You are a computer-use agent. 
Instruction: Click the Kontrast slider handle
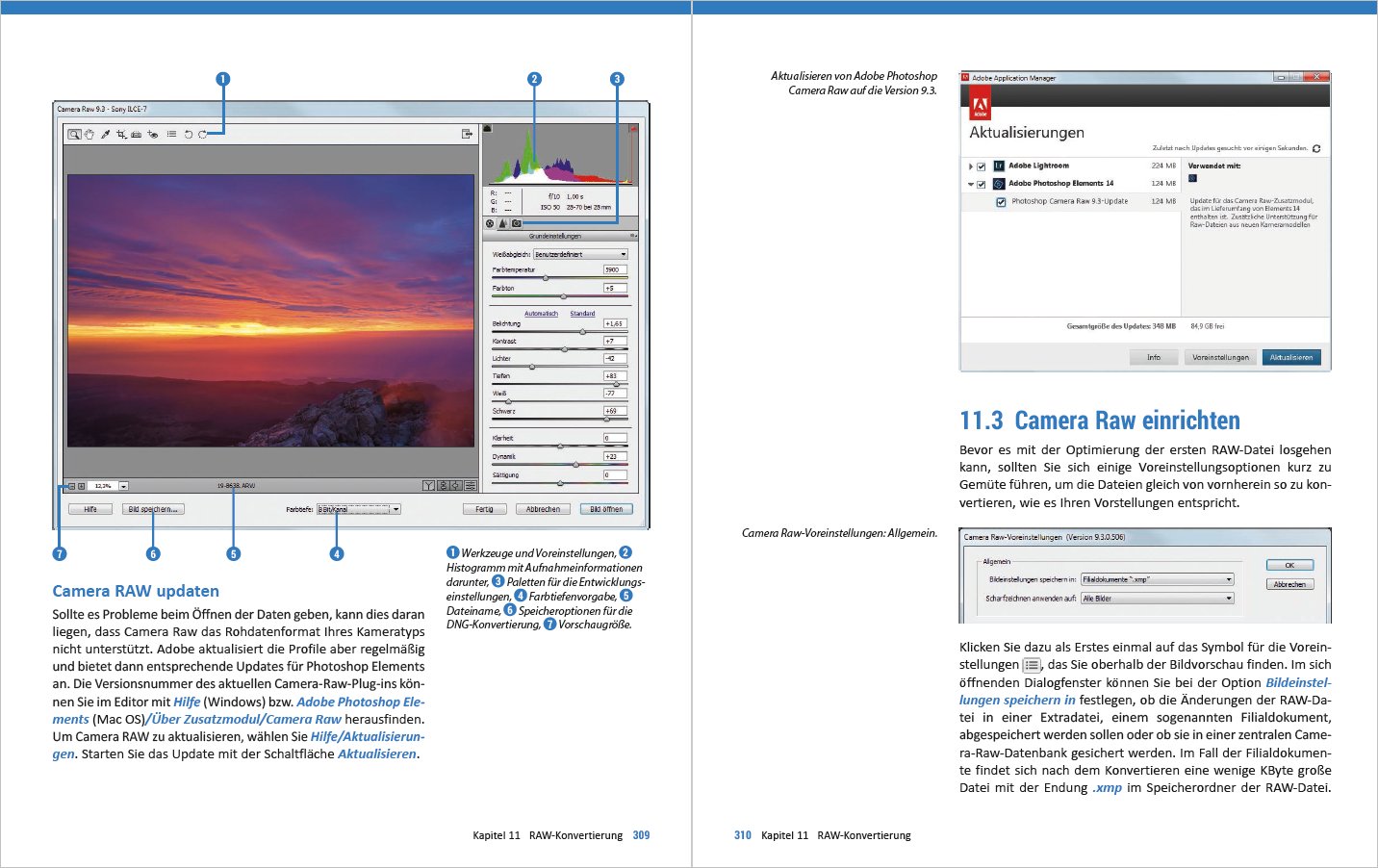coord(565,349)
